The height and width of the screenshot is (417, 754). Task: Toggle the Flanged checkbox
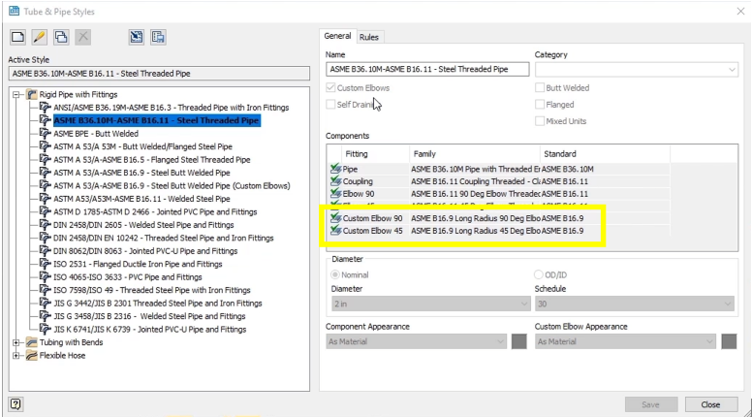click(x=540, y=104)
